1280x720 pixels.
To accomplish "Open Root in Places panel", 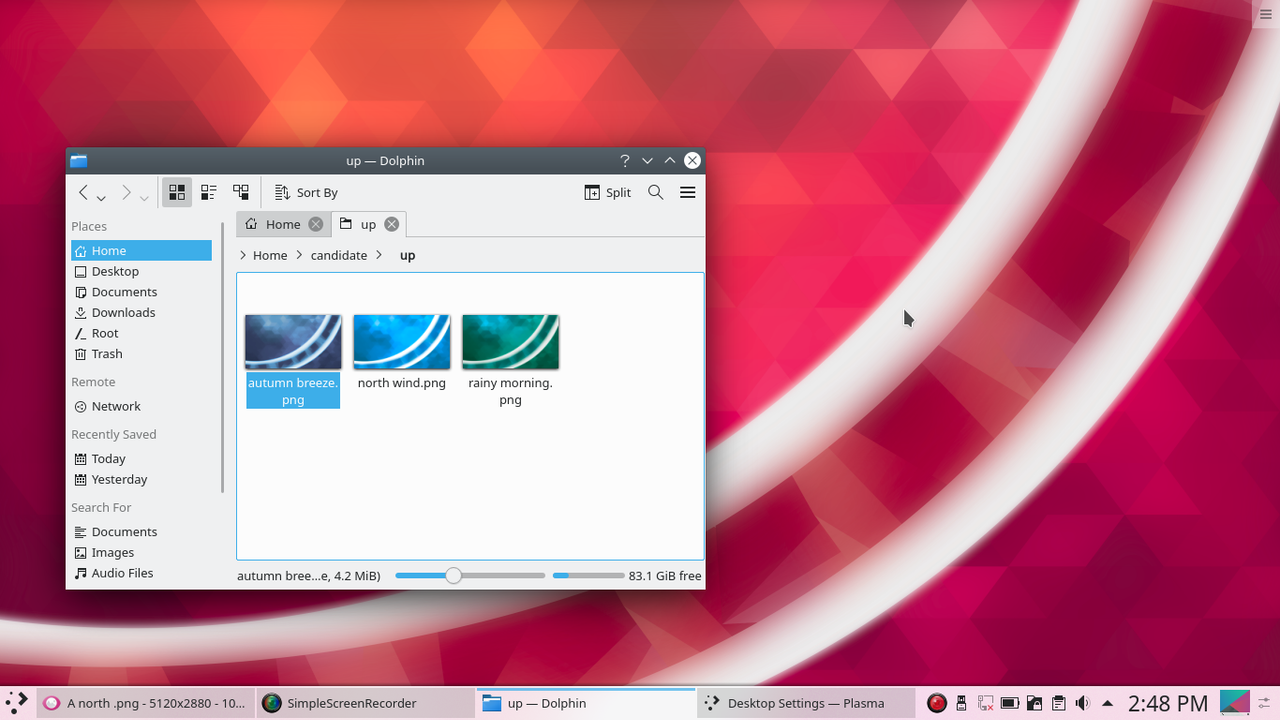I will (141, 333).
